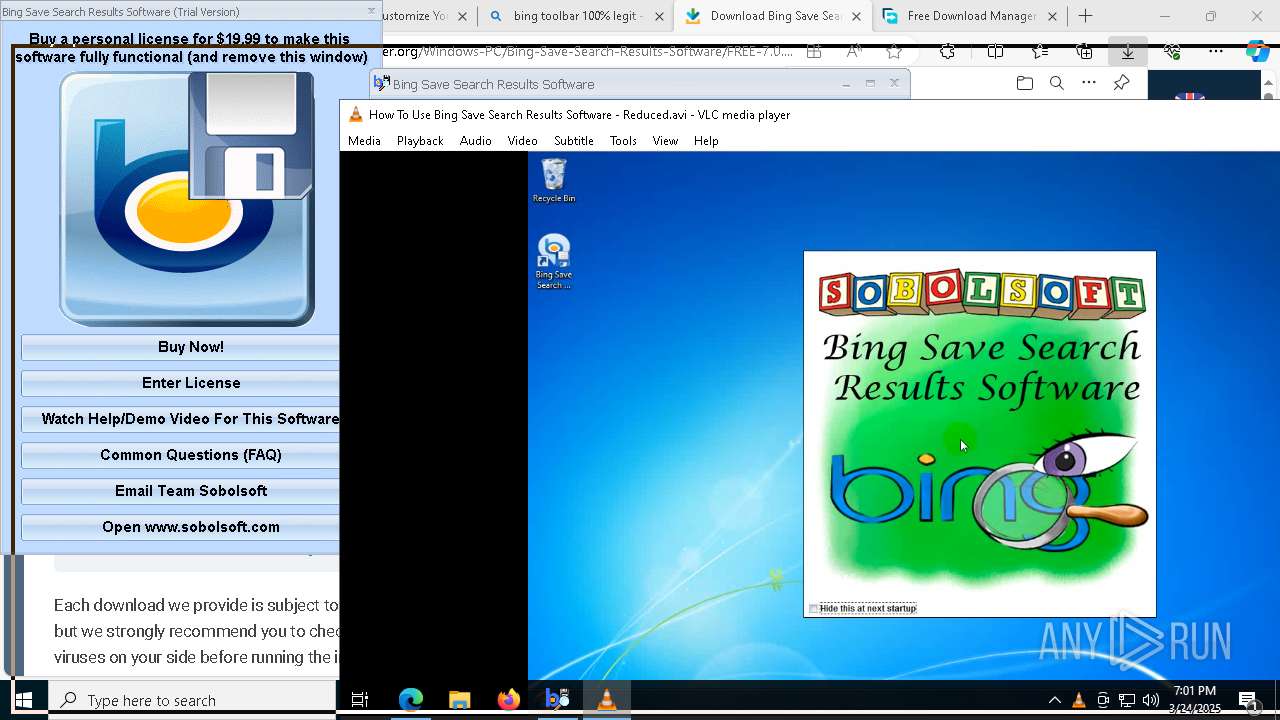This screenshot has height=720, width=1280.
Task: Click the VLC cone tray icon
Action: click(x=1078, y=700)
